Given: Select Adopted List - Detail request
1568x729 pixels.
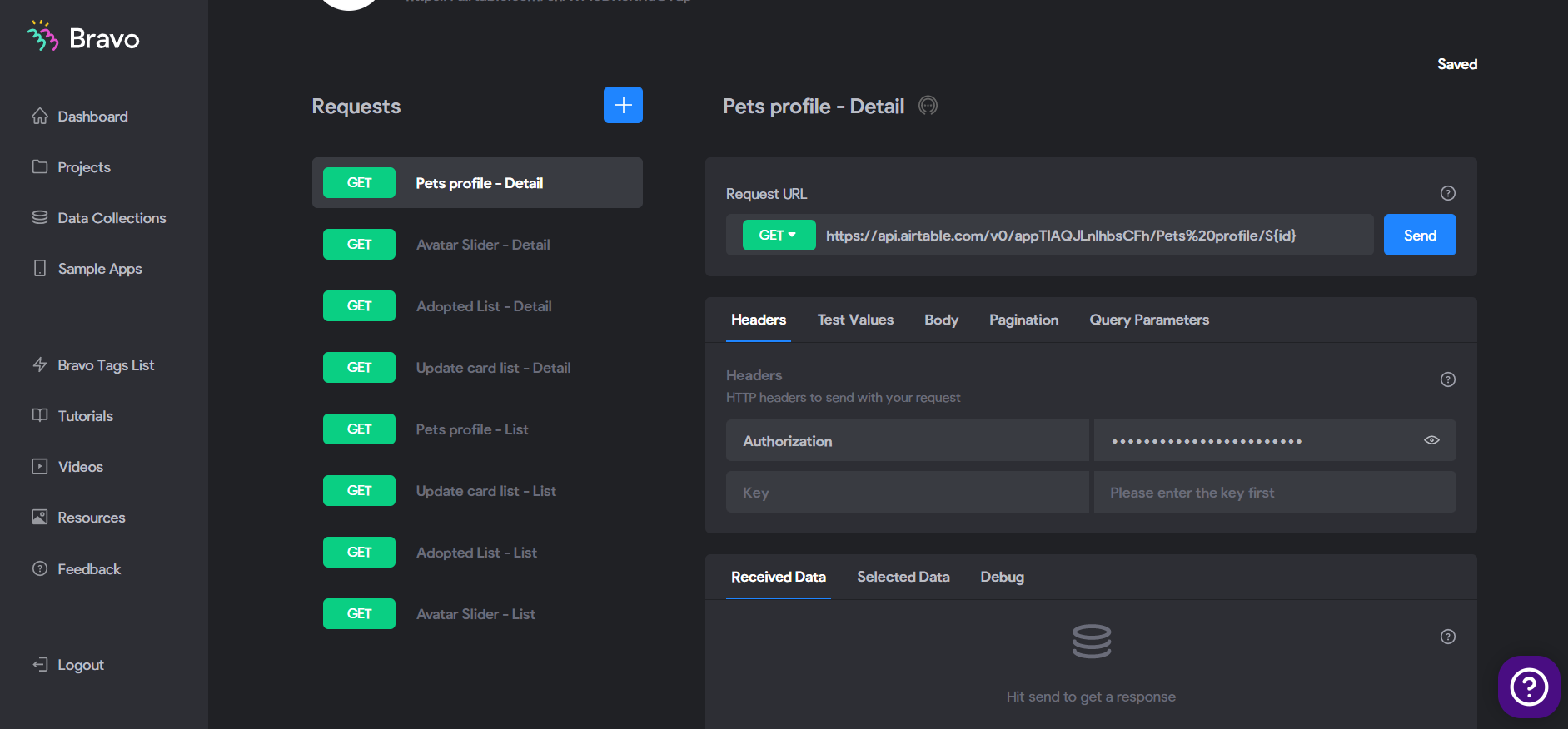Looking at the screenshot, I should tap(477, 306).
